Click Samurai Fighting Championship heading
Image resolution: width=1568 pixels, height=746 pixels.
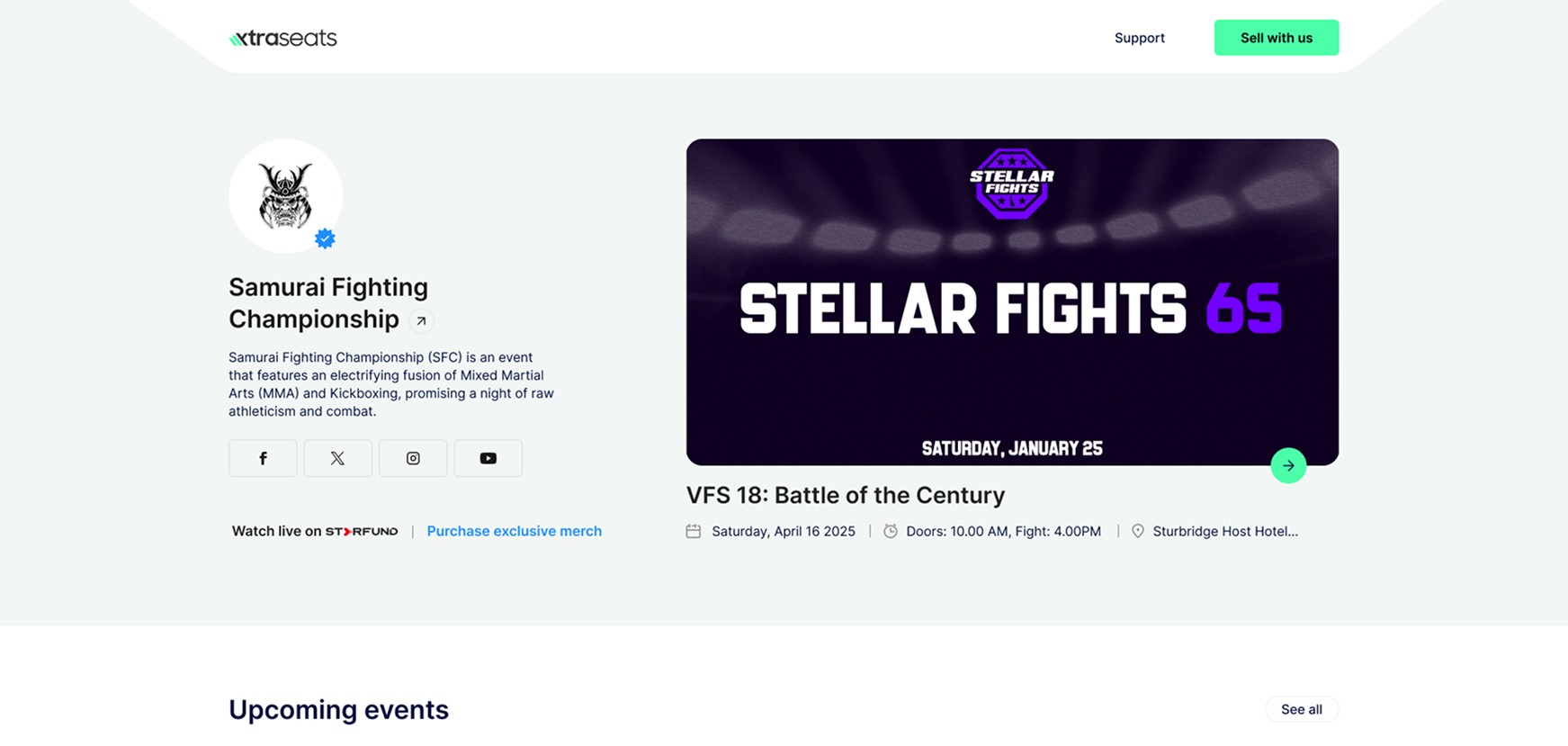pos(328,302)
